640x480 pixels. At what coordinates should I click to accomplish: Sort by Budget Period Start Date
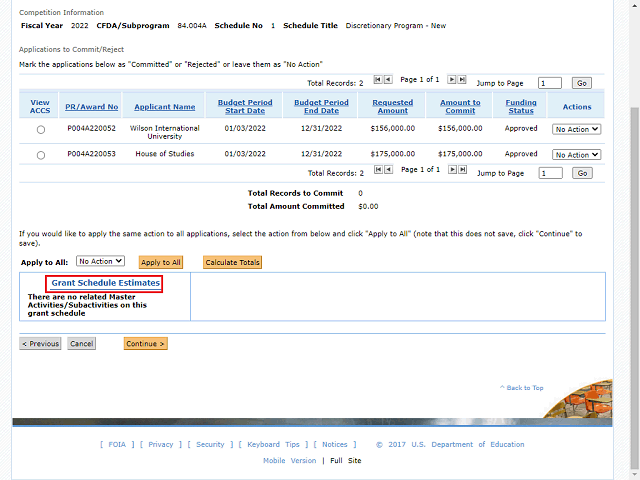coord(245,107)
